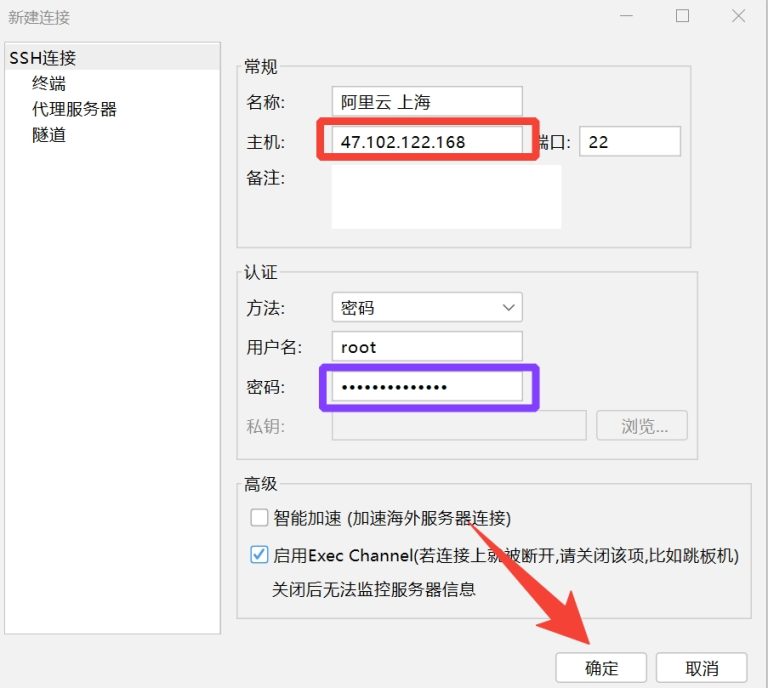Screen dimensions: 768x688
Task: Enable the 智能加速 checkbox
Action: pos(259,517)
